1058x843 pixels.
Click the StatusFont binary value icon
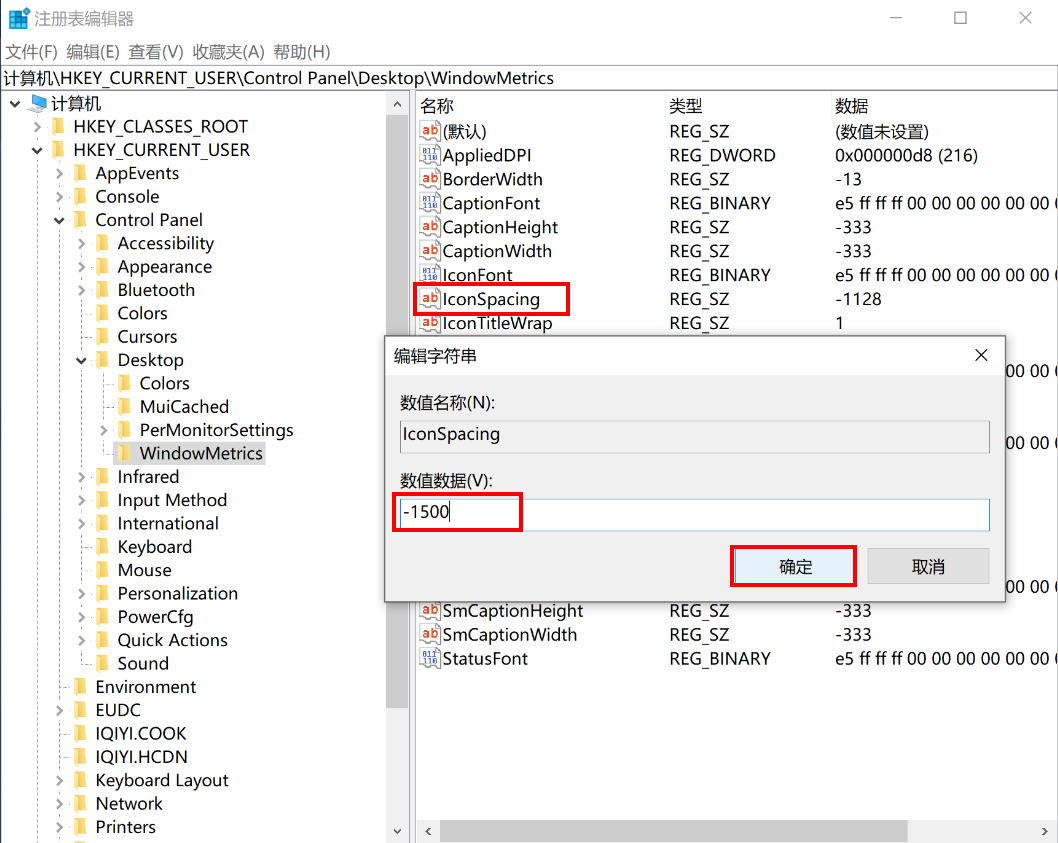(x=430, y=659)
